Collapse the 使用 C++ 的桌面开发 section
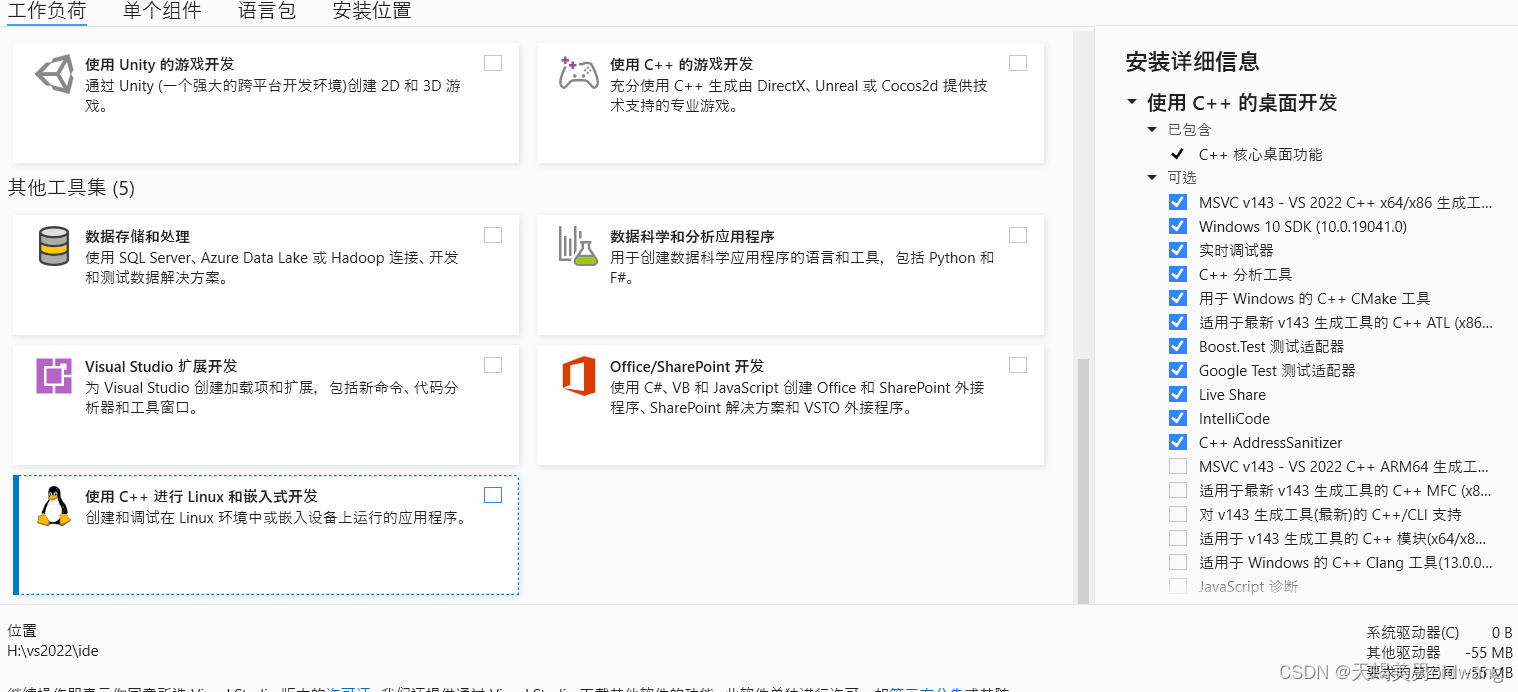The image size is (1518, 692). pos(1131,102)
